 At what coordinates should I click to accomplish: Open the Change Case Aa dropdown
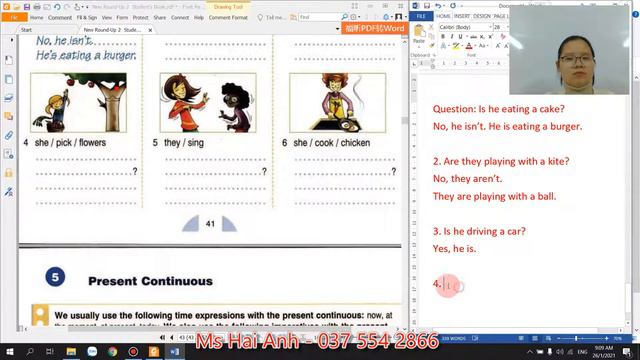pyautogui.click(x=483, y=46)
